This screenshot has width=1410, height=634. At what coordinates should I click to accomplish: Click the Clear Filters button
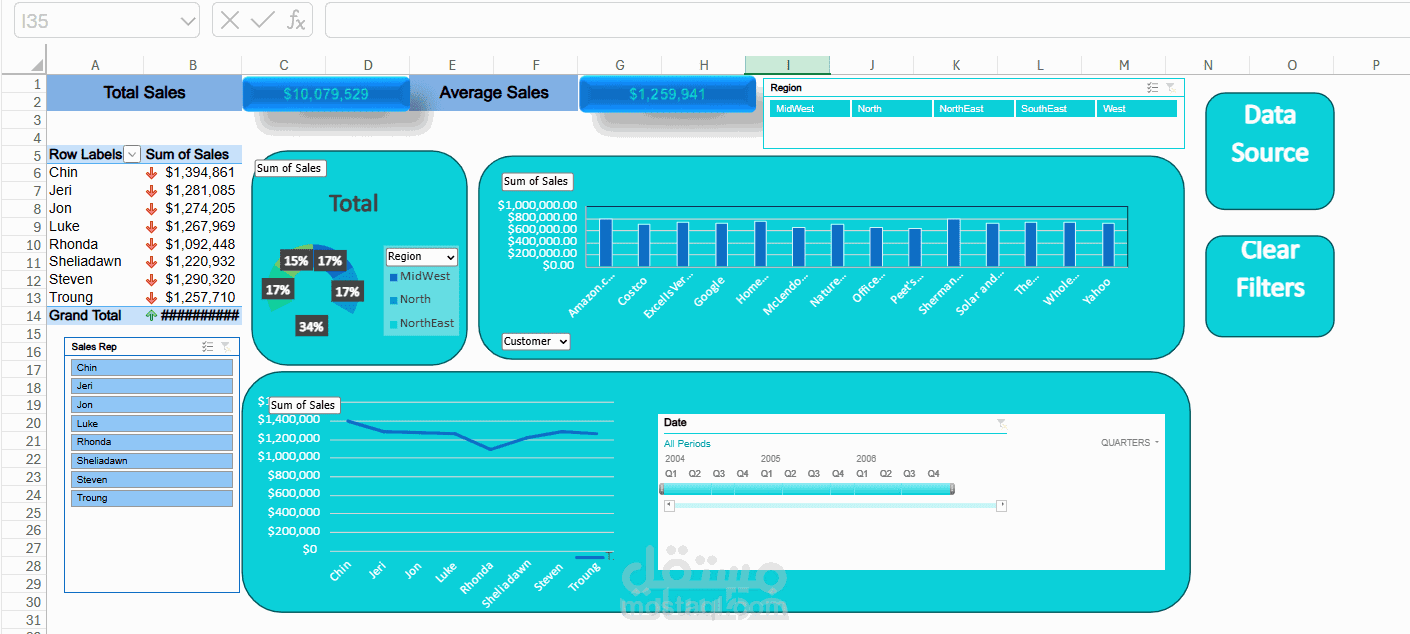click(x=1270, y=286)
